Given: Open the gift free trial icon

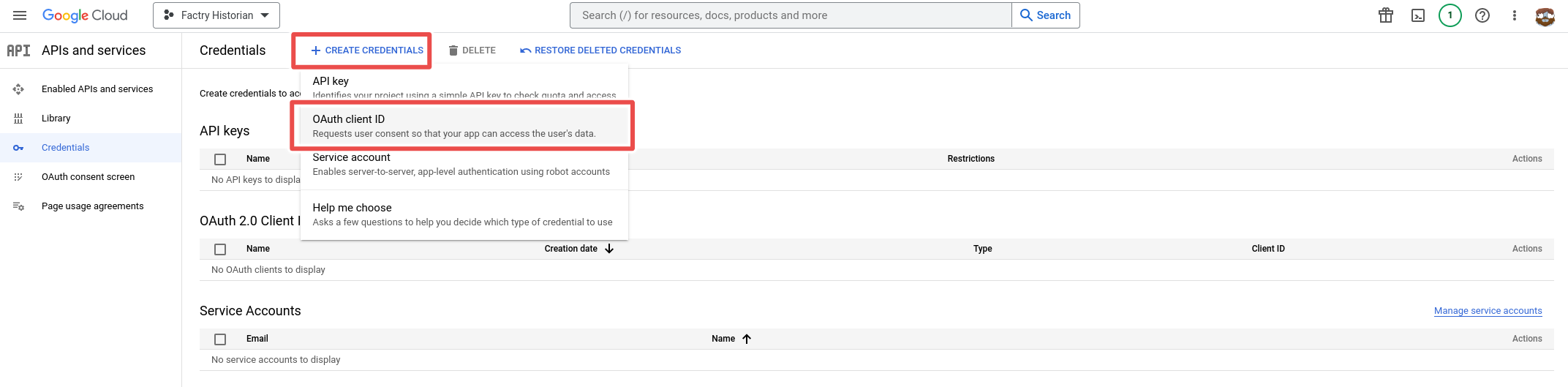Looking at the screenshot, I should [x=1386, y=15].
